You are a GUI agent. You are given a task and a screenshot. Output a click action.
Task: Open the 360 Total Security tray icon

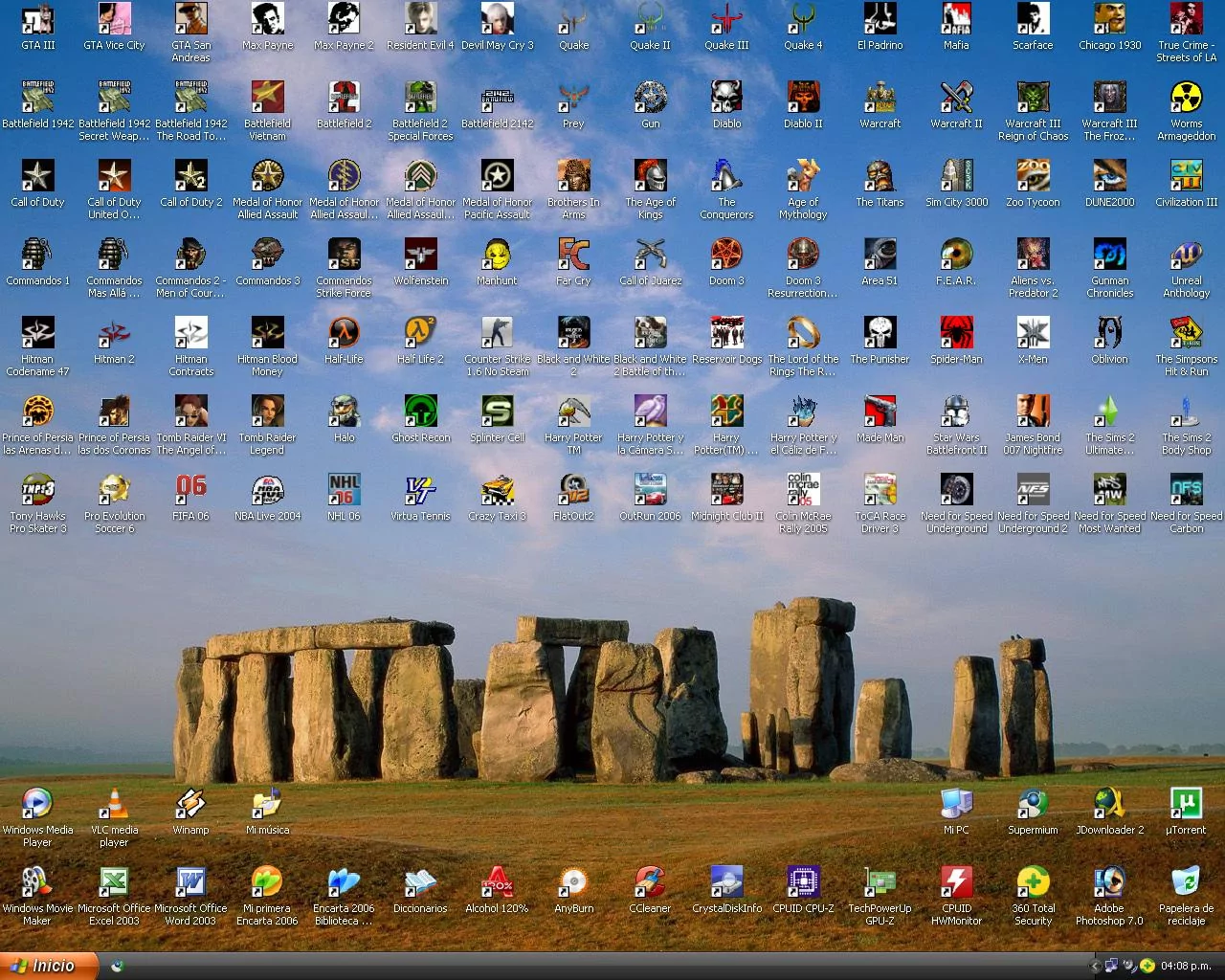tap(1147, 967)
